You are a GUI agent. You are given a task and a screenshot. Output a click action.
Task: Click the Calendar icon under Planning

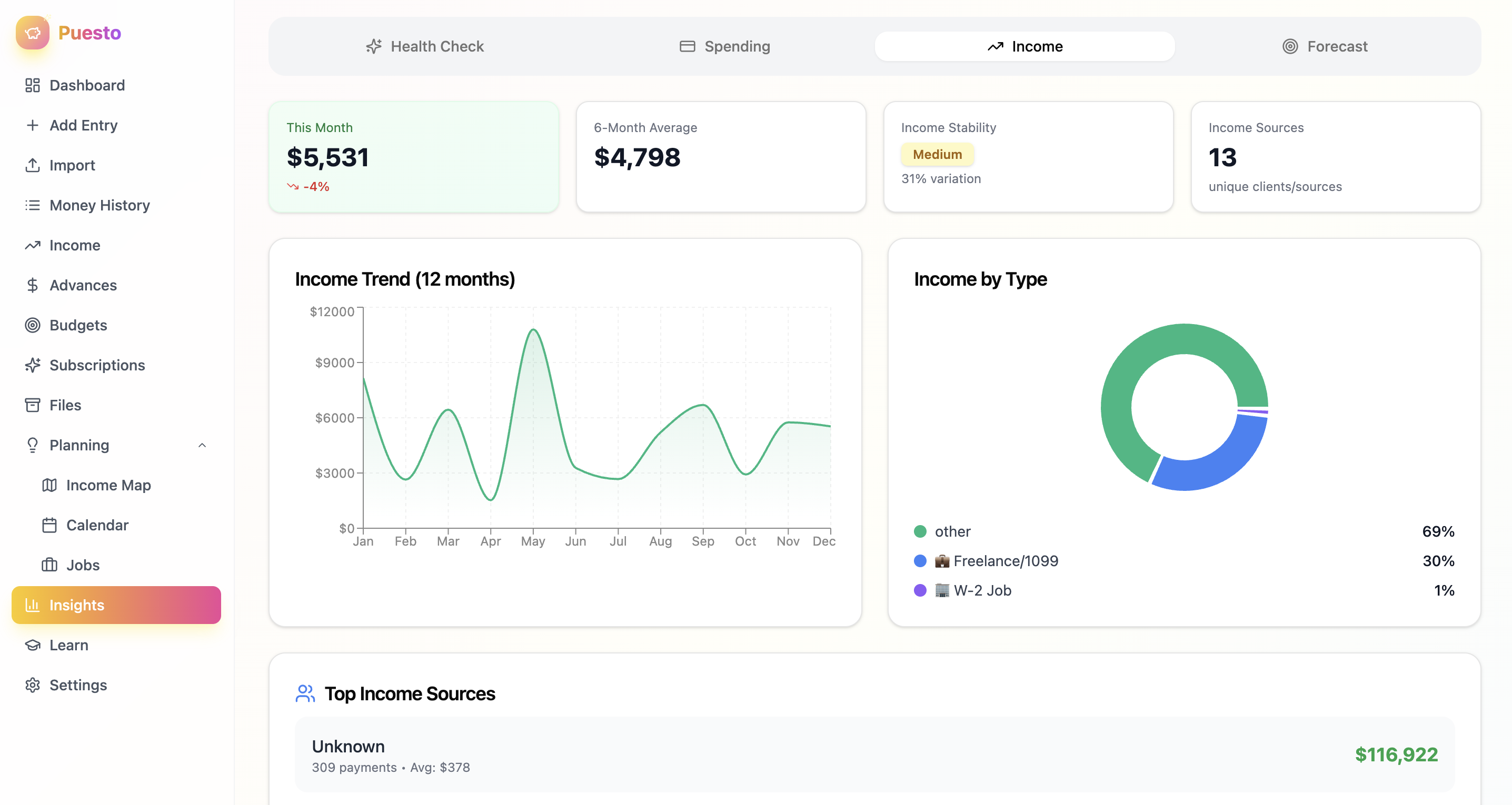point(49,525)
